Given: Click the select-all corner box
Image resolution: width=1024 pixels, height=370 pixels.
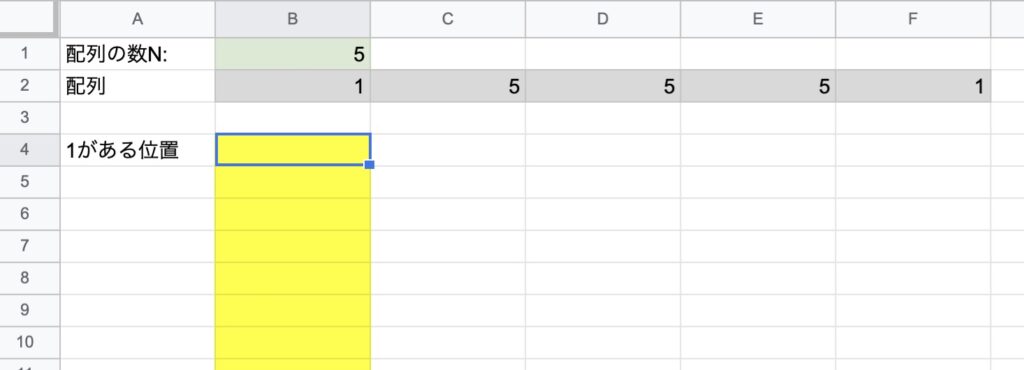Looking at the screenshot, I should pyautogui.click(x=28, y=19).
